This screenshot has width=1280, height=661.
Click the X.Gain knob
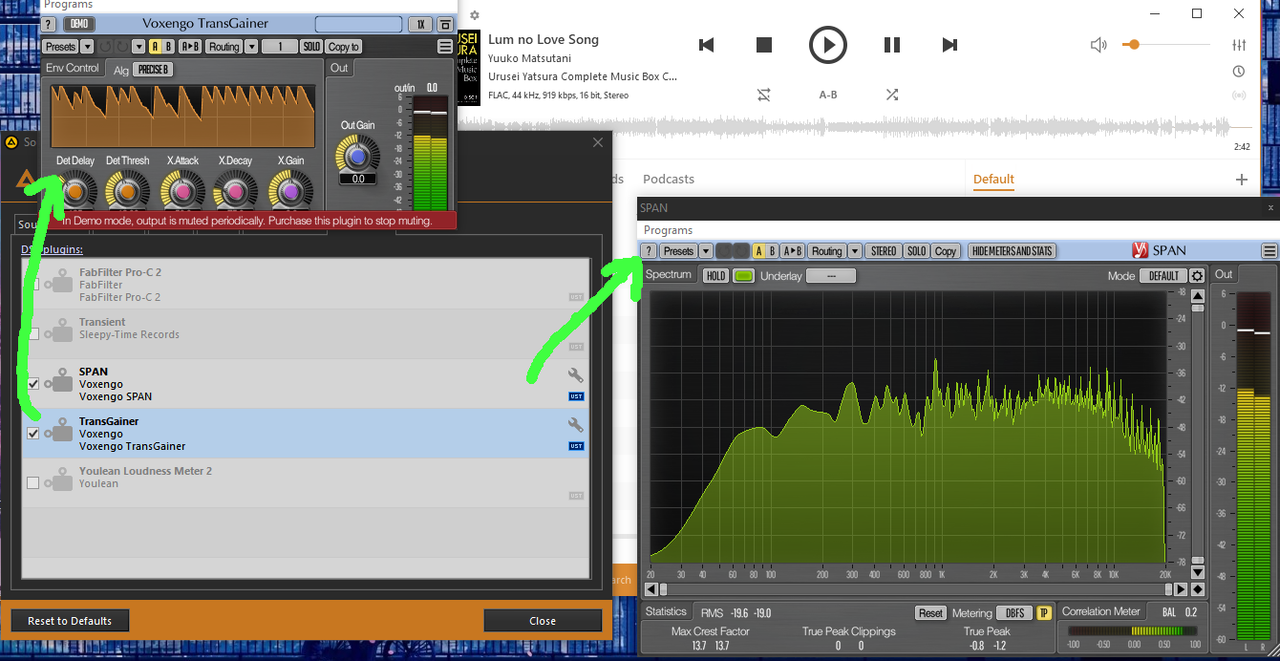pos(291,190)
